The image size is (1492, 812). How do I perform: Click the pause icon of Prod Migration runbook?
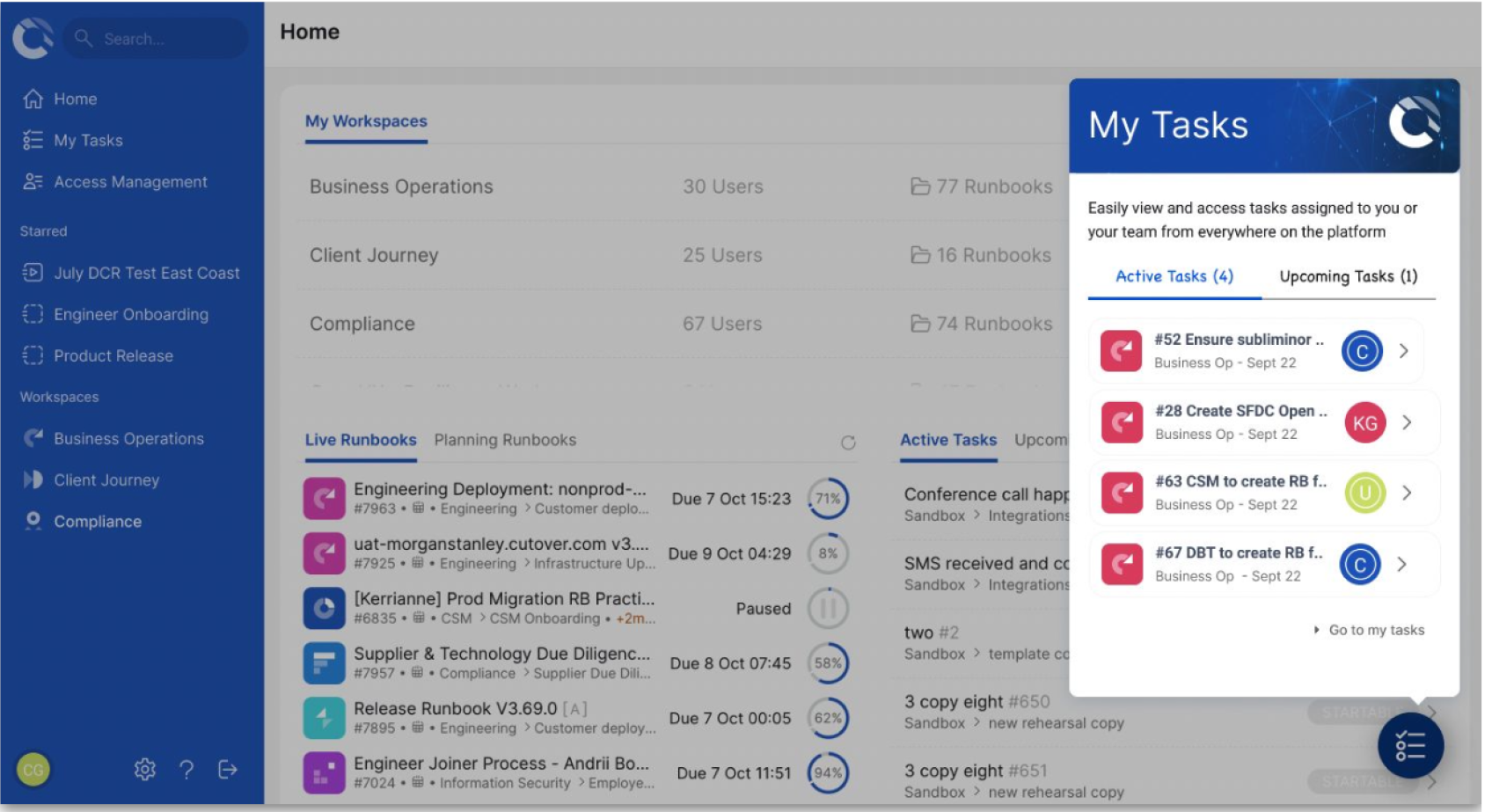(x=828, y=608)
